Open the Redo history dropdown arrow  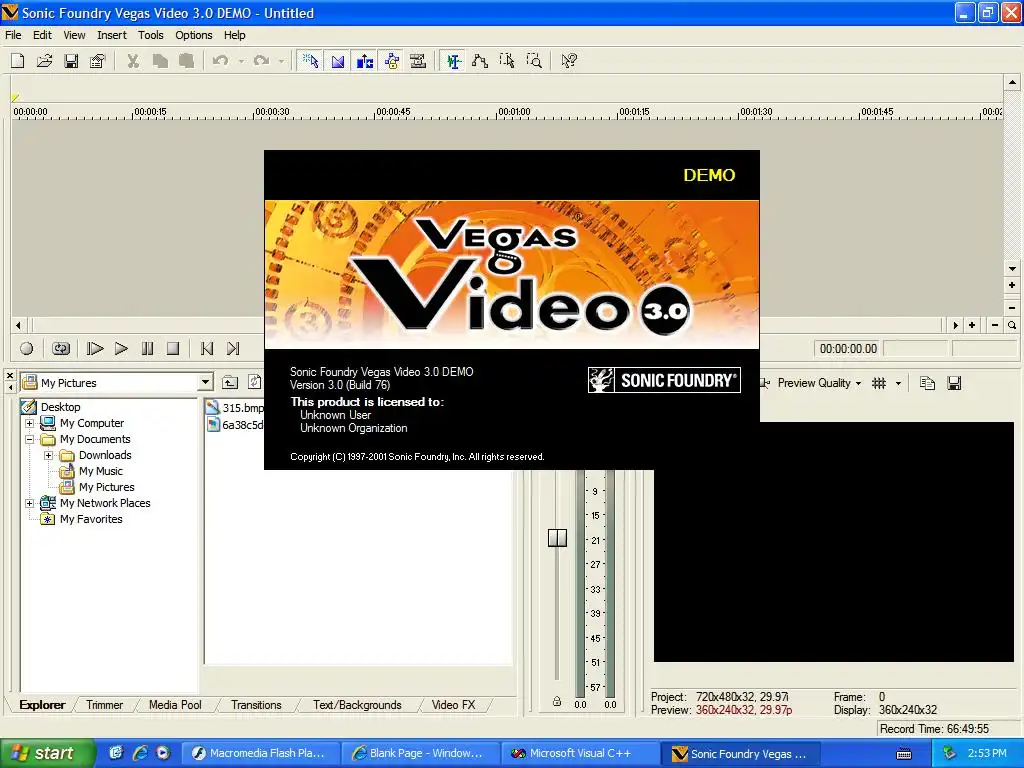pos(281,61)
